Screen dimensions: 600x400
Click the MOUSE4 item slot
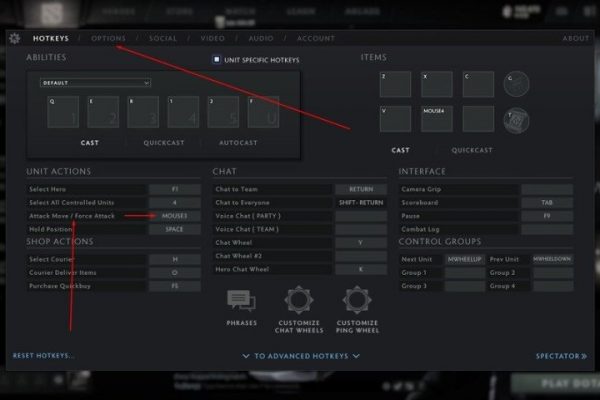437,120
